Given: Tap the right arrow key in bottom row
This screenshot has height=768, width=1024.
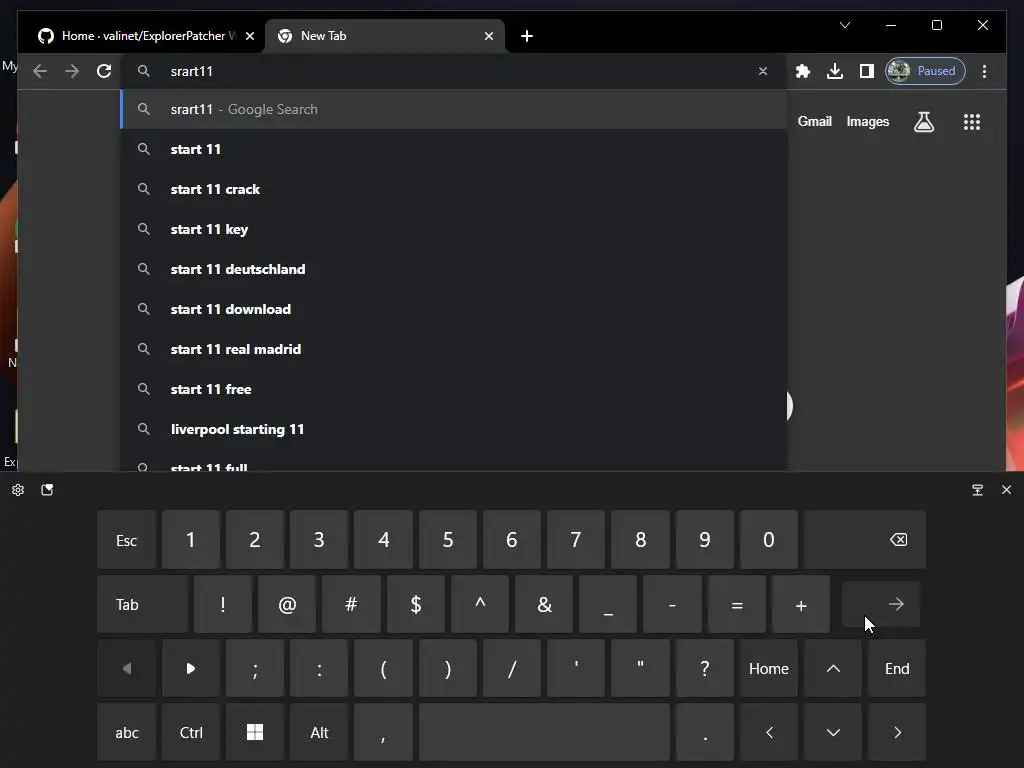Looking at the screenshot, I should (x=897, y=733).
